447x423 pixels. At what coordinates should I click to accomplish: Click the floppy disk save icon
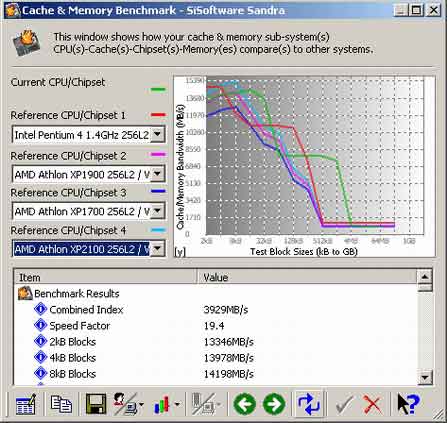pos(96,404)
